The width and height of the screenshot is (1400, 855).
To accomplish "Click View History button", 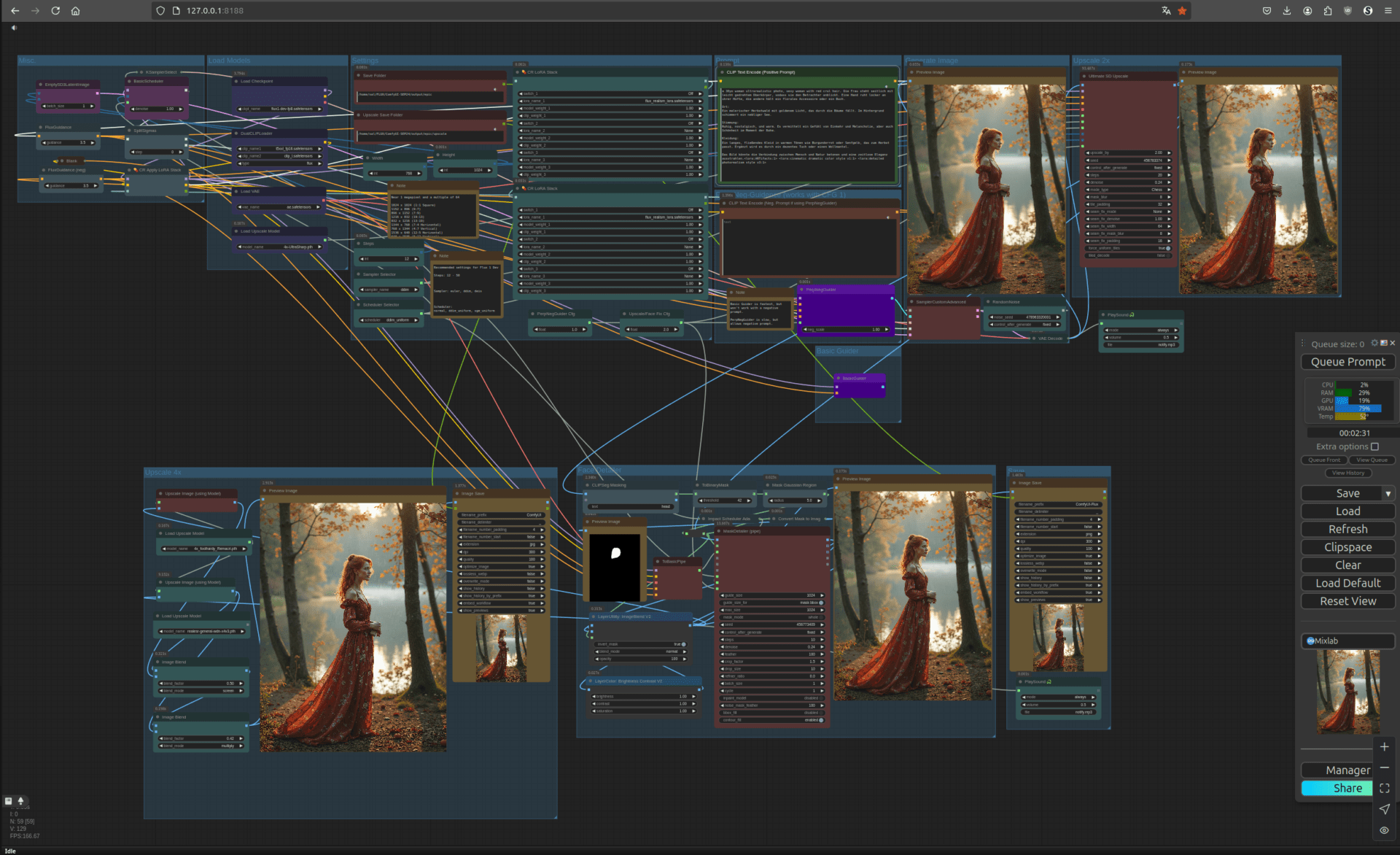I will [1347, 473].
